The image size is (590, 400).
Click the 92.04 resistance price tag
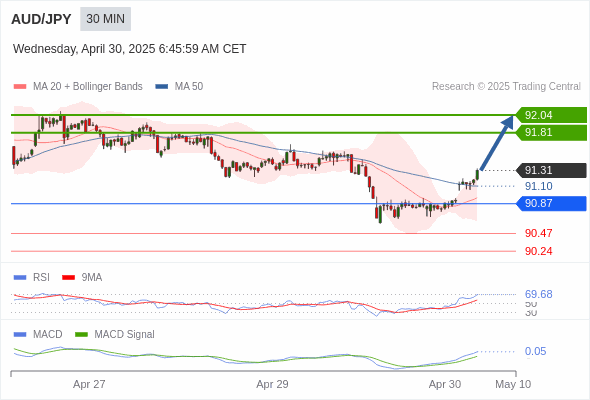[x=551, y=115]
